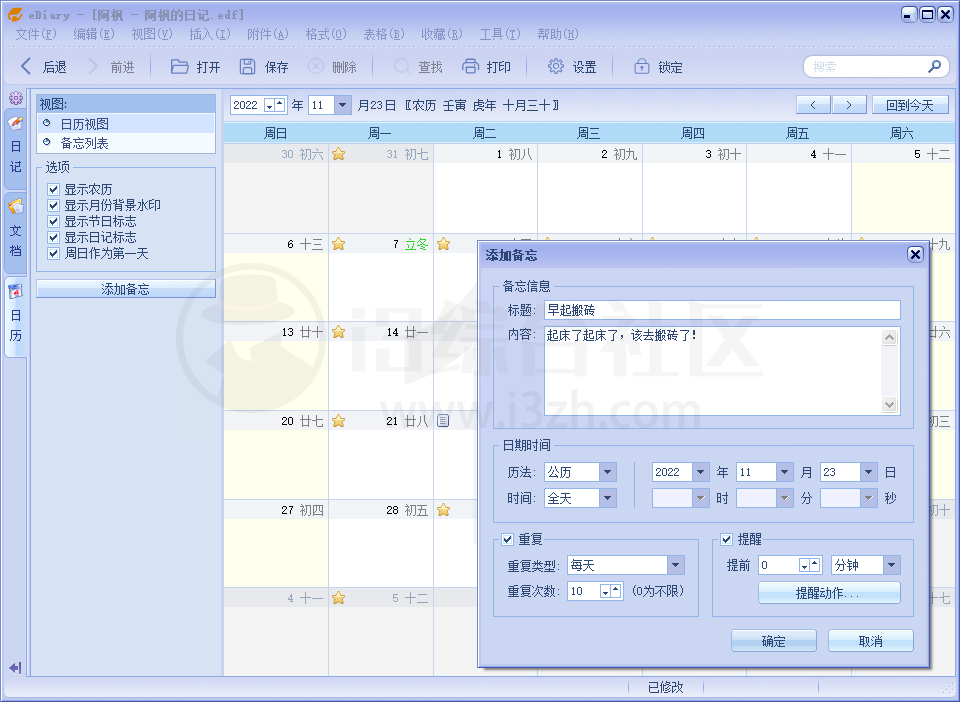Cancel the memo with 取消 button
This screenshot has width=960, height=702.
pyautogui.click(x=871, y=641)
